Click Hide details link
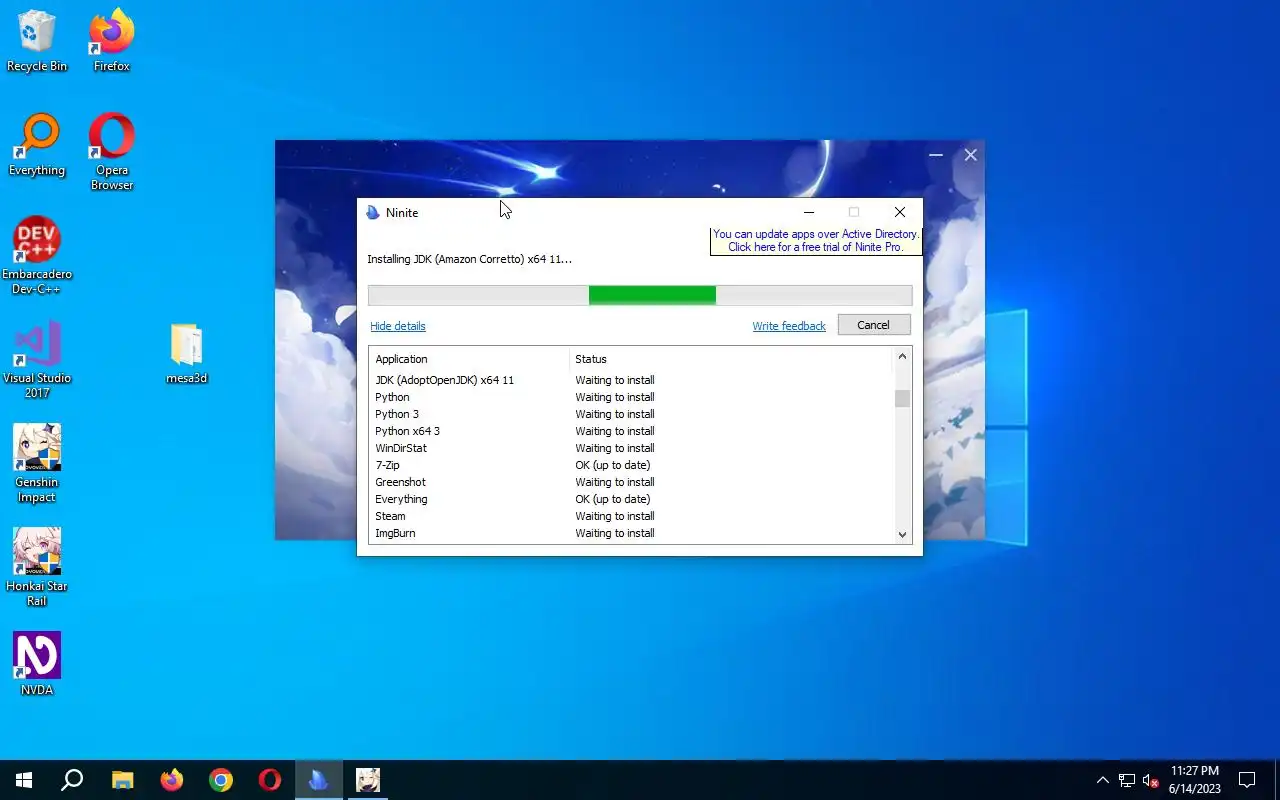The height and width of the screenshot is (800, 1280). (x=398, y=326)
